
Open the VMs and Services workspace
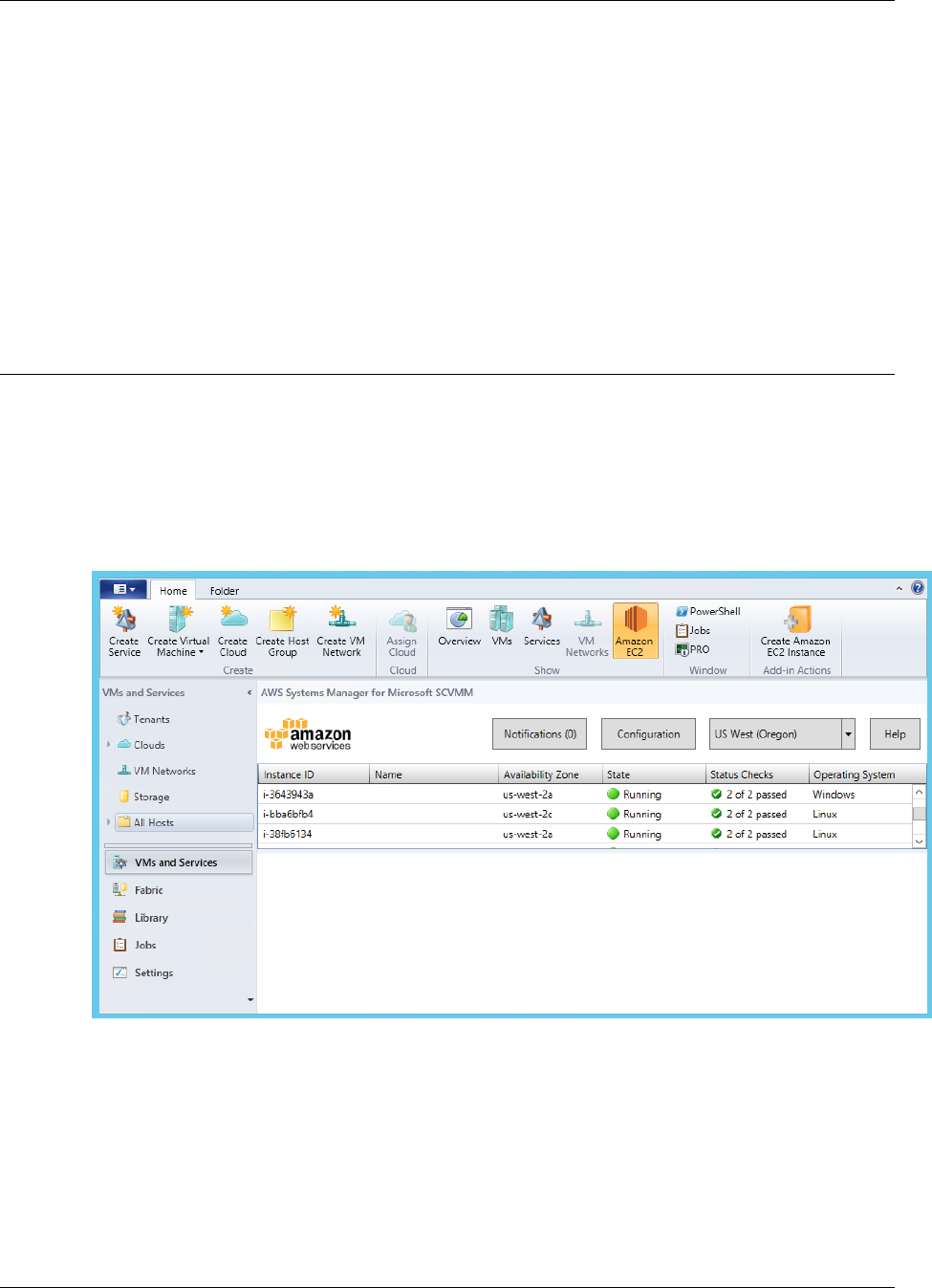tap(178, 862)
